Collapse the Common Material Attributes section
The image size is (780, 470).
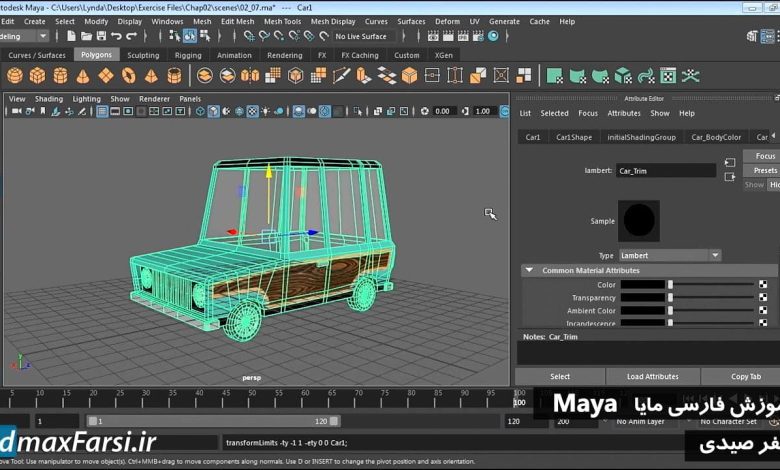pyautogui.click(x=528, y=270)
